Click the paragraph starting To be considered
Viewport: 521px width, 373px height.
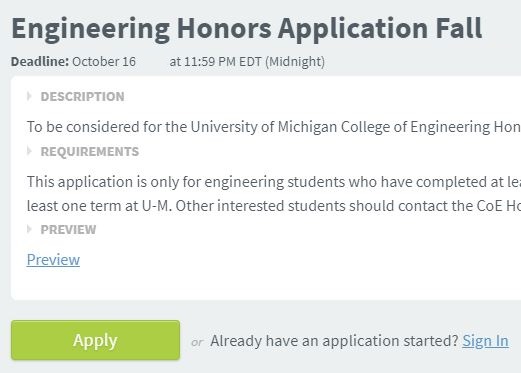tap(274, 127)
